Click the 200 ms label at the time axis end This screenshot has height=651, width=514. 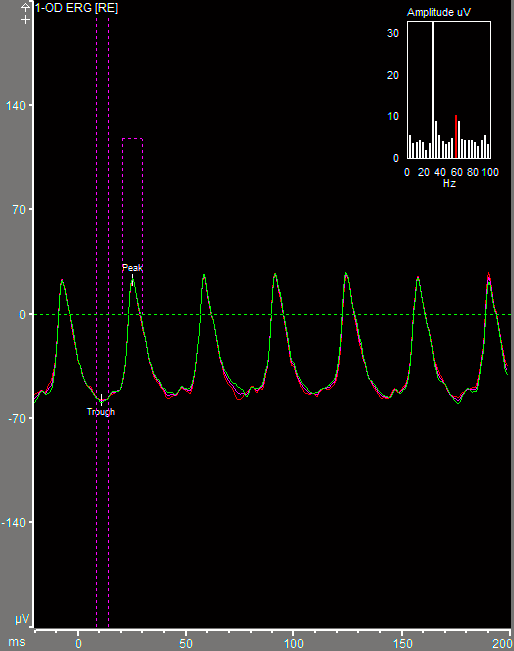point(502,644)
